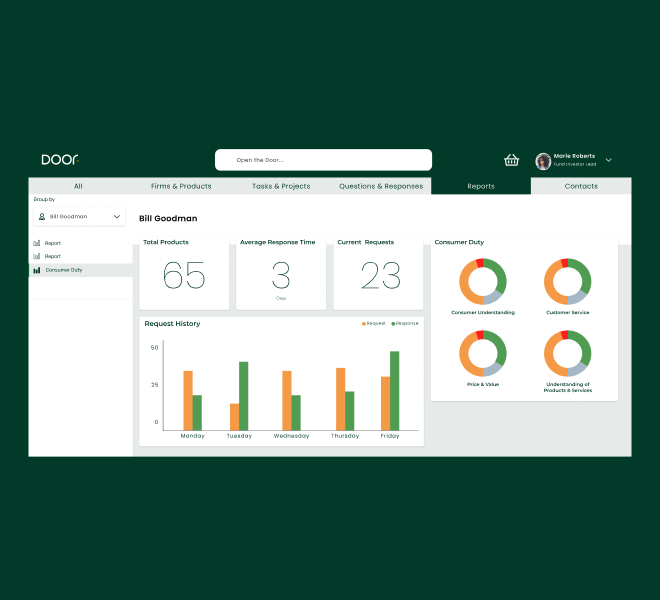Switch to the Firms & Products tab
This screenshot has width=660, height=600.
tap(181, 186)
